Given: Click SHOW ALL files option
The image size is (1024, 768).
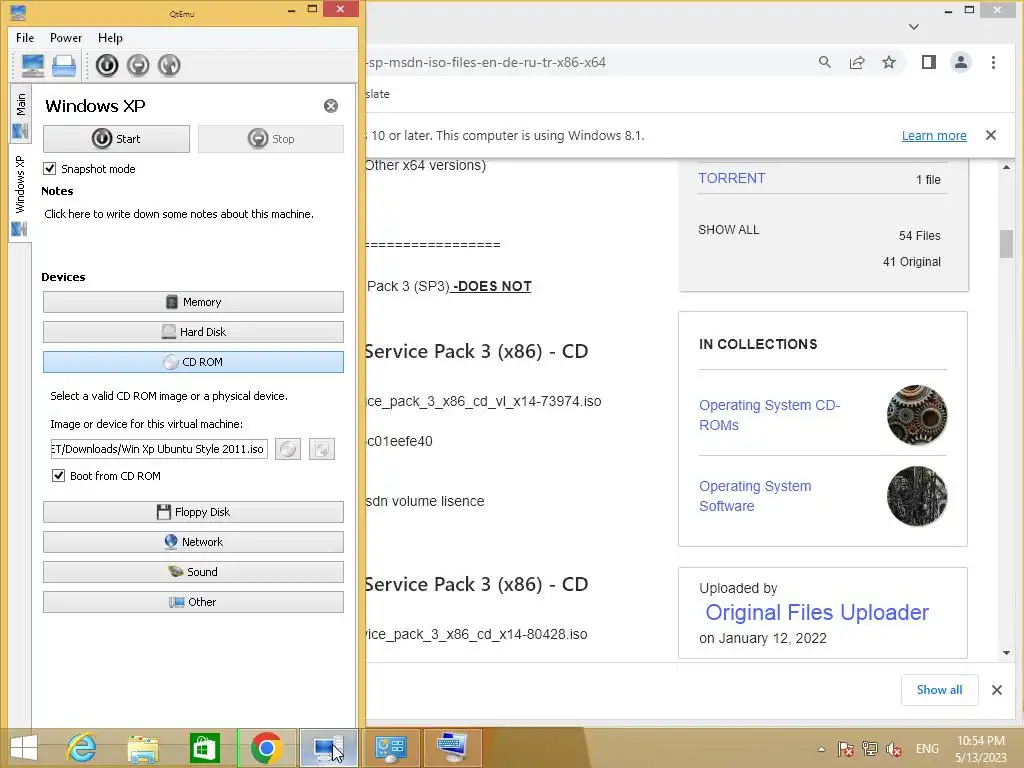Looking at the screenshot, I should (x=728, y=230).
